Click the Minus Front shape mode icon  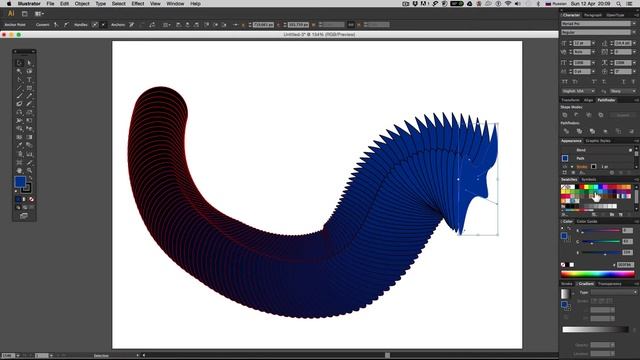point(576,115)
